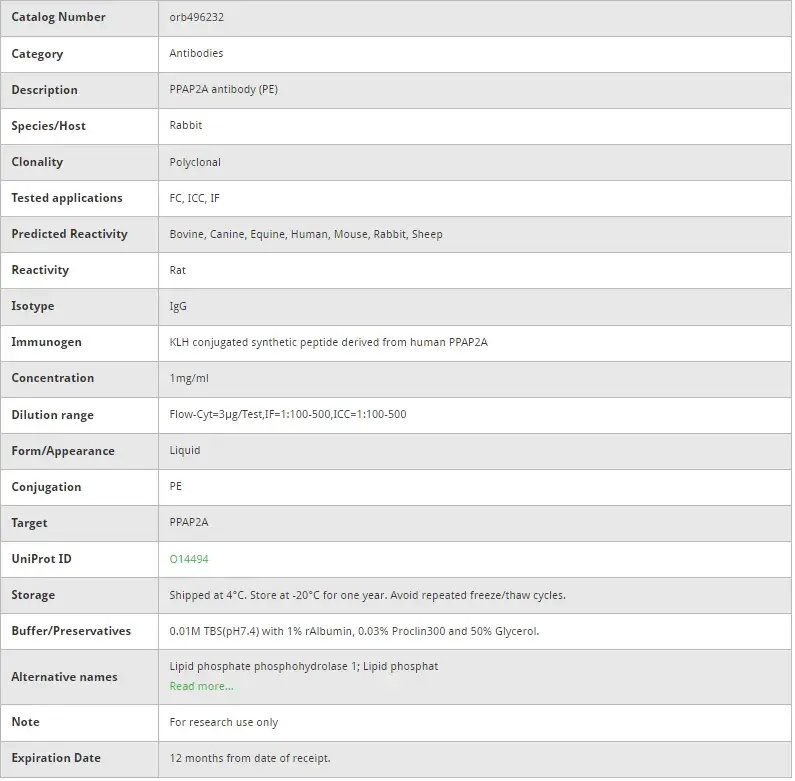
Task: Expand alternative names with Read more
Action: click(x=201, y=686)
